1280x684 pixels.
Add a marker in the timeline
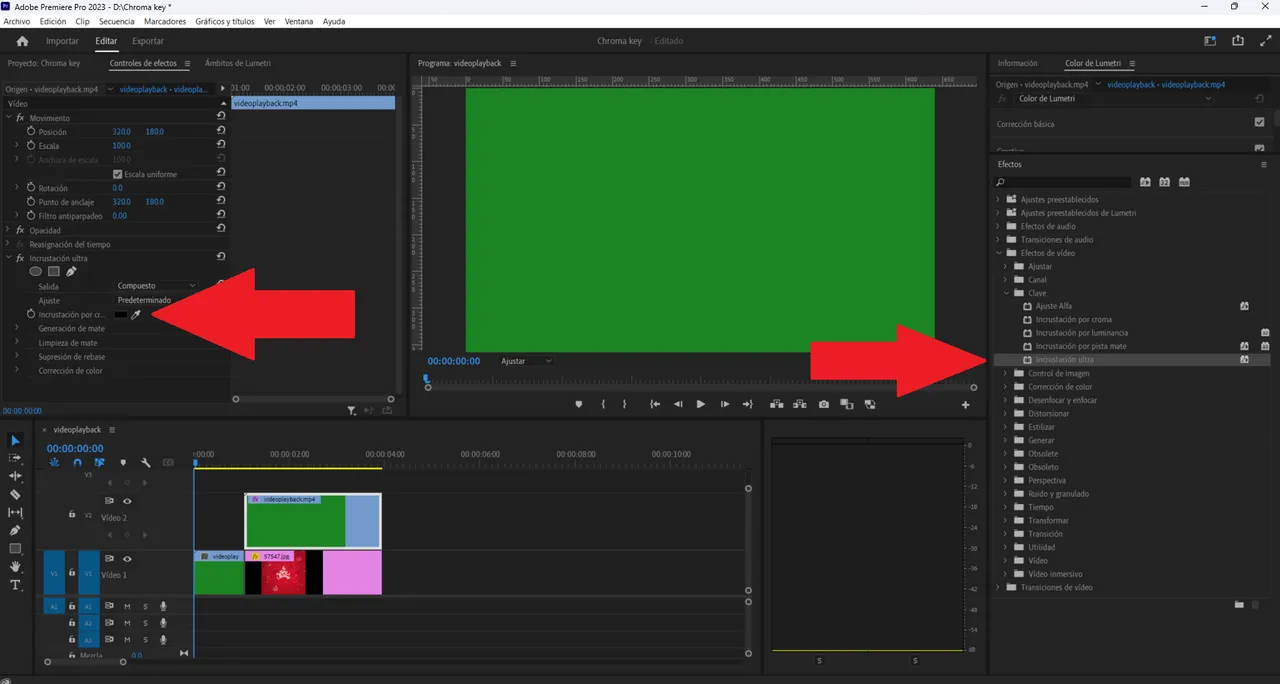123,462
